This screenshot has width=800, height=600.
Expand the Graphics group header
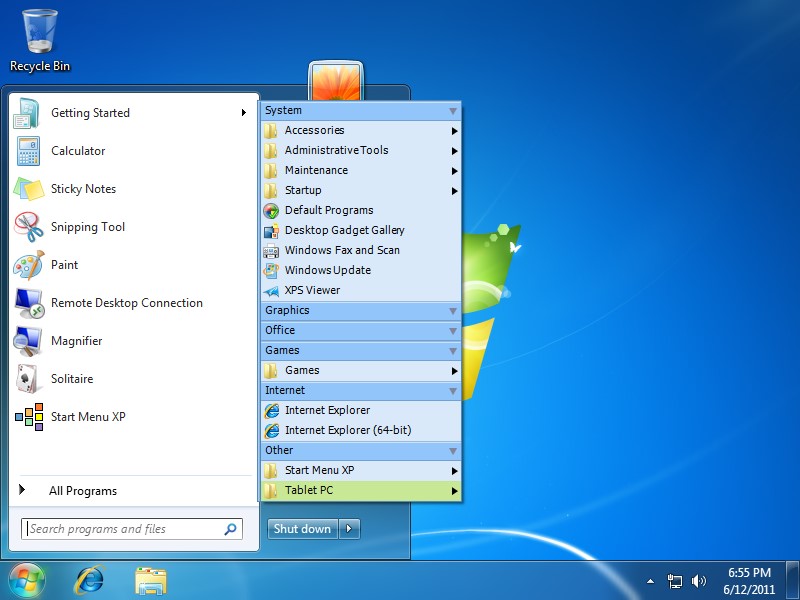tap(361, 310)
